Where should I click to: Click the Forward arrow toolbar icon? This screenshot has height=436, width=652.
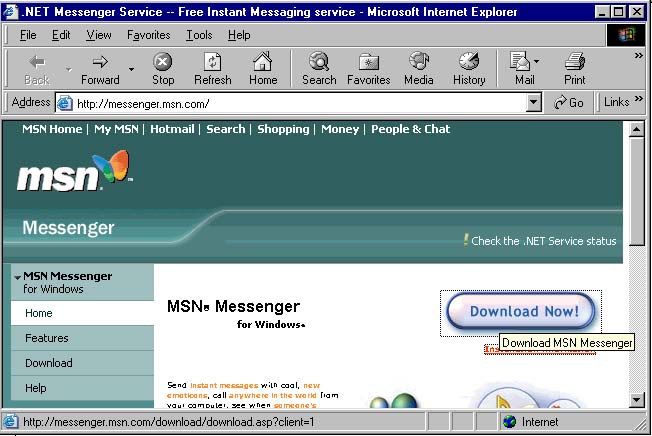(x=100, y=62)
